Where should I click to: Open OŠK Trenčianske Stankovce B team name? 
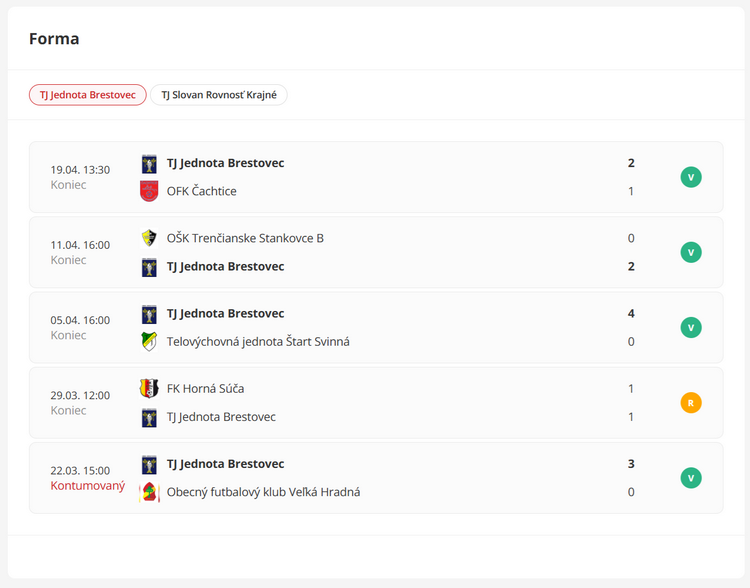245,238
